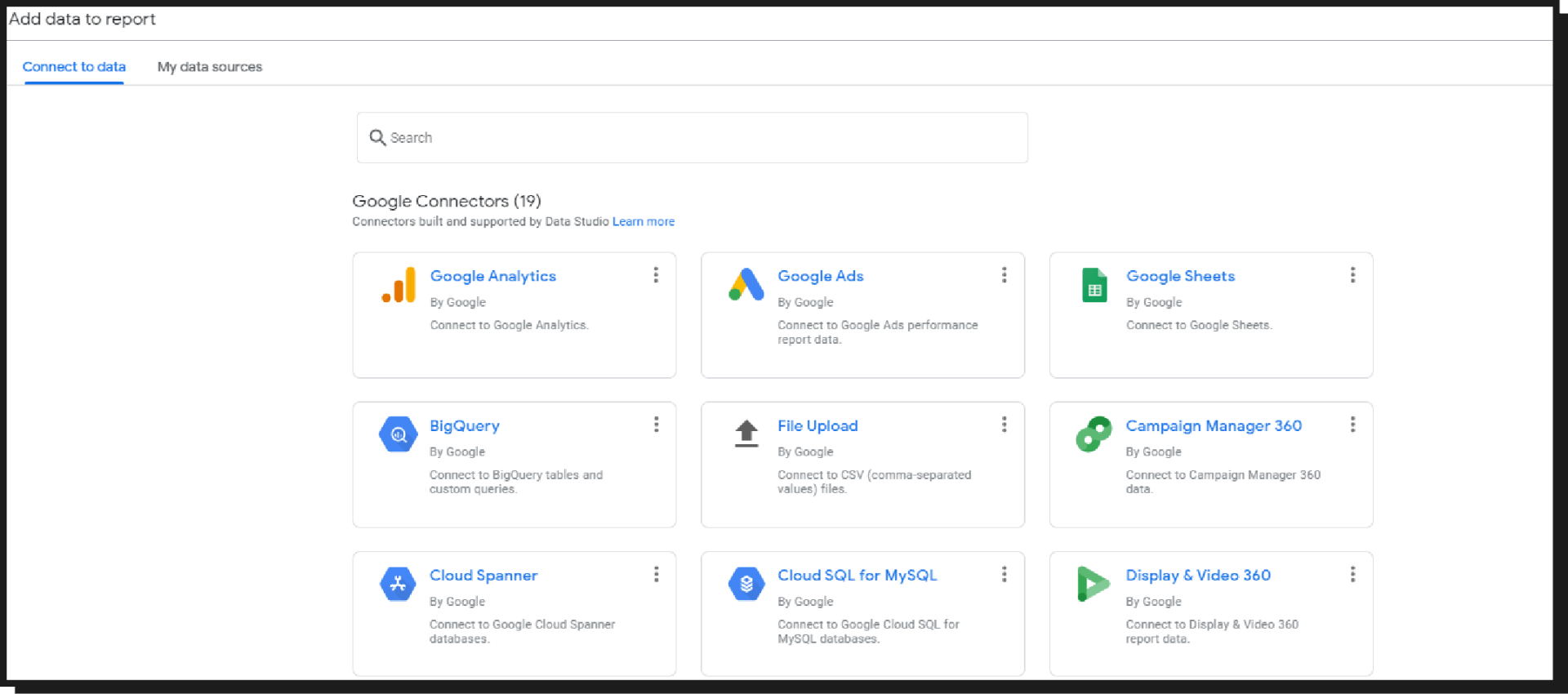Select the Google Sheets connector title
The image size is (1568, 694).
coord(1181,276)
